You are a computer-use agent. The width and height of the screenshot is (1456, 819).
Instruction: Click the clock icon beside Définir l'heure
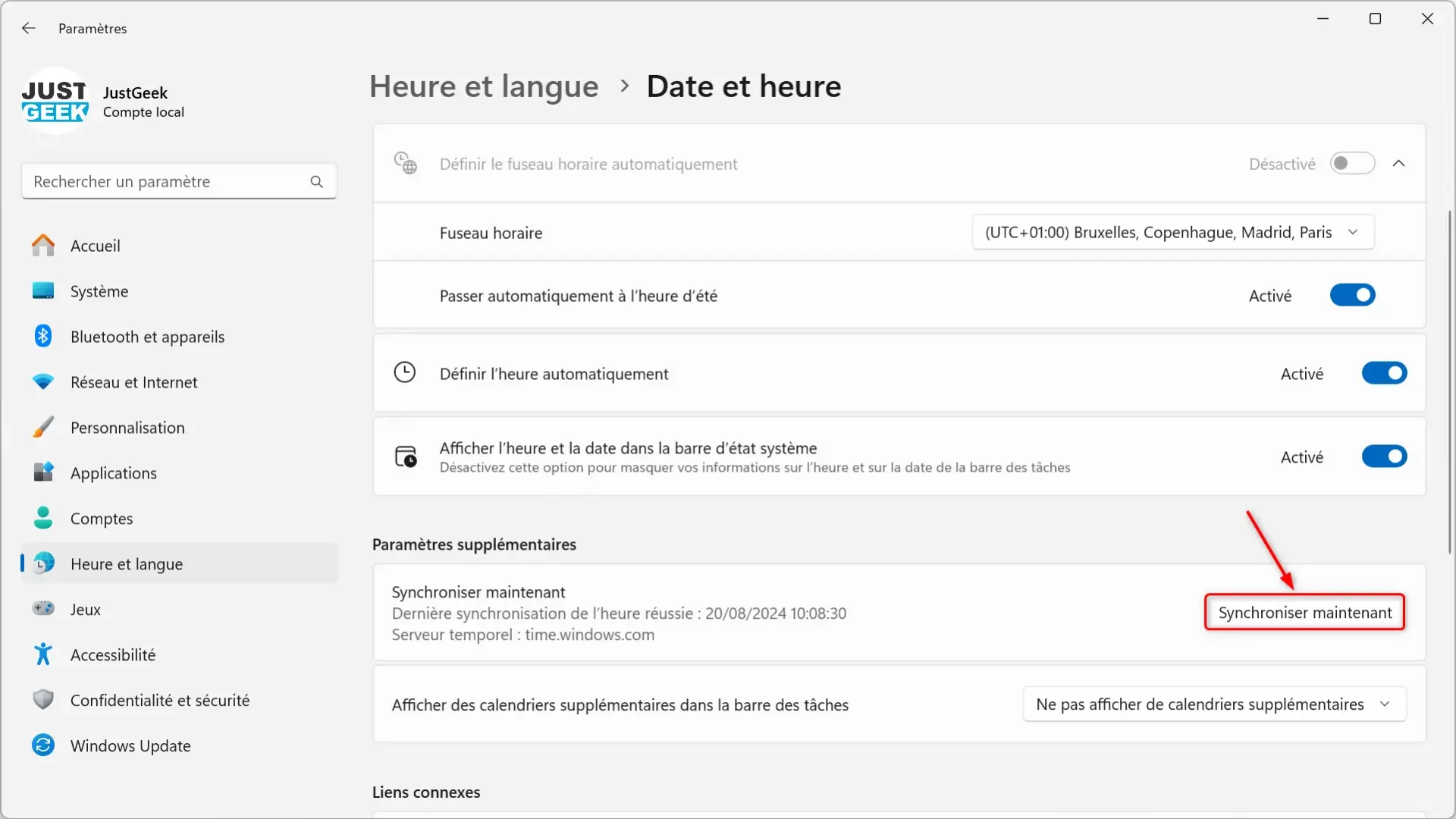pyautogui.click(x=405, y=373)
